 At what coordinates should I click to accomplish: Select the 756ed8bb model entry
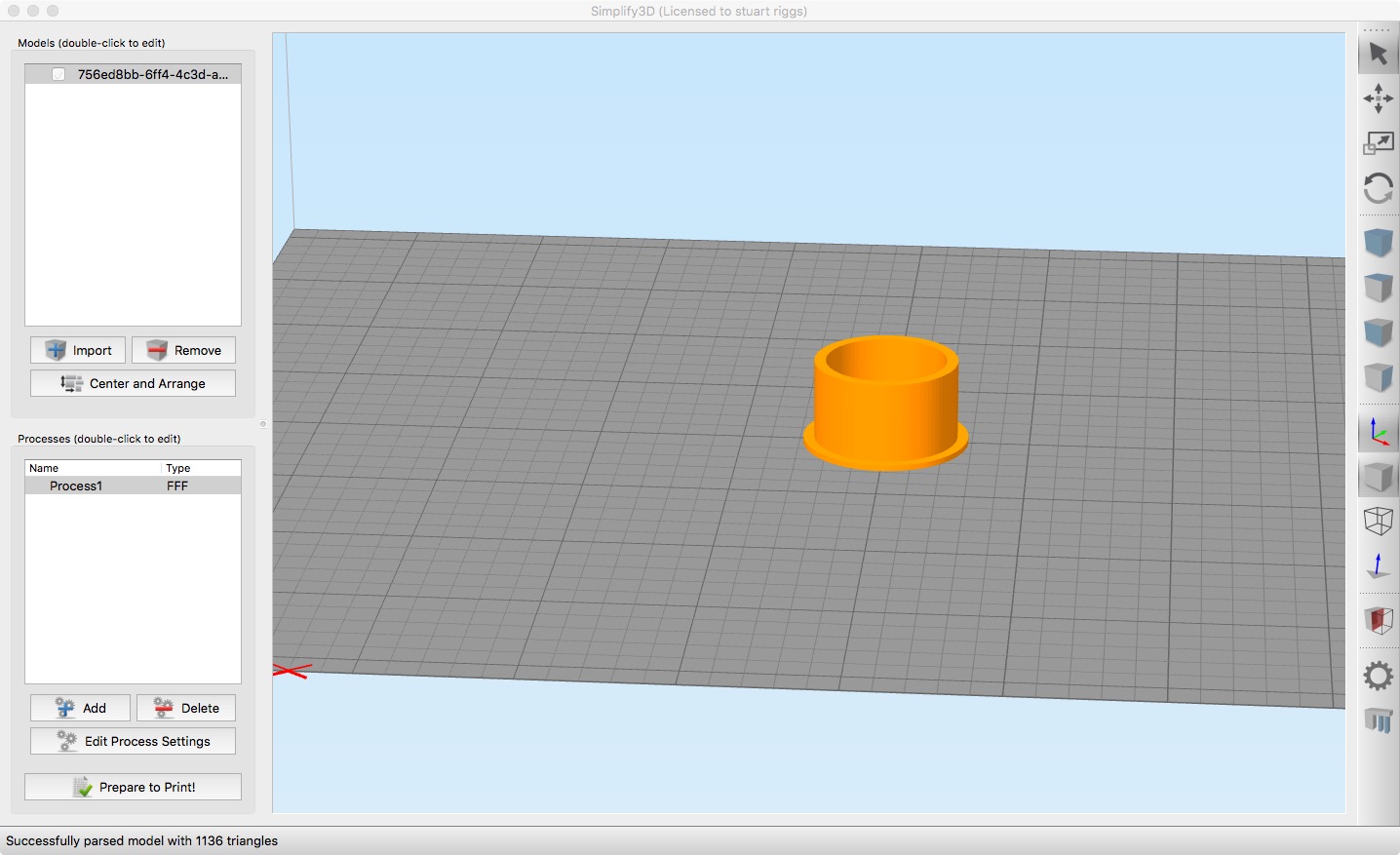point(133,74)
